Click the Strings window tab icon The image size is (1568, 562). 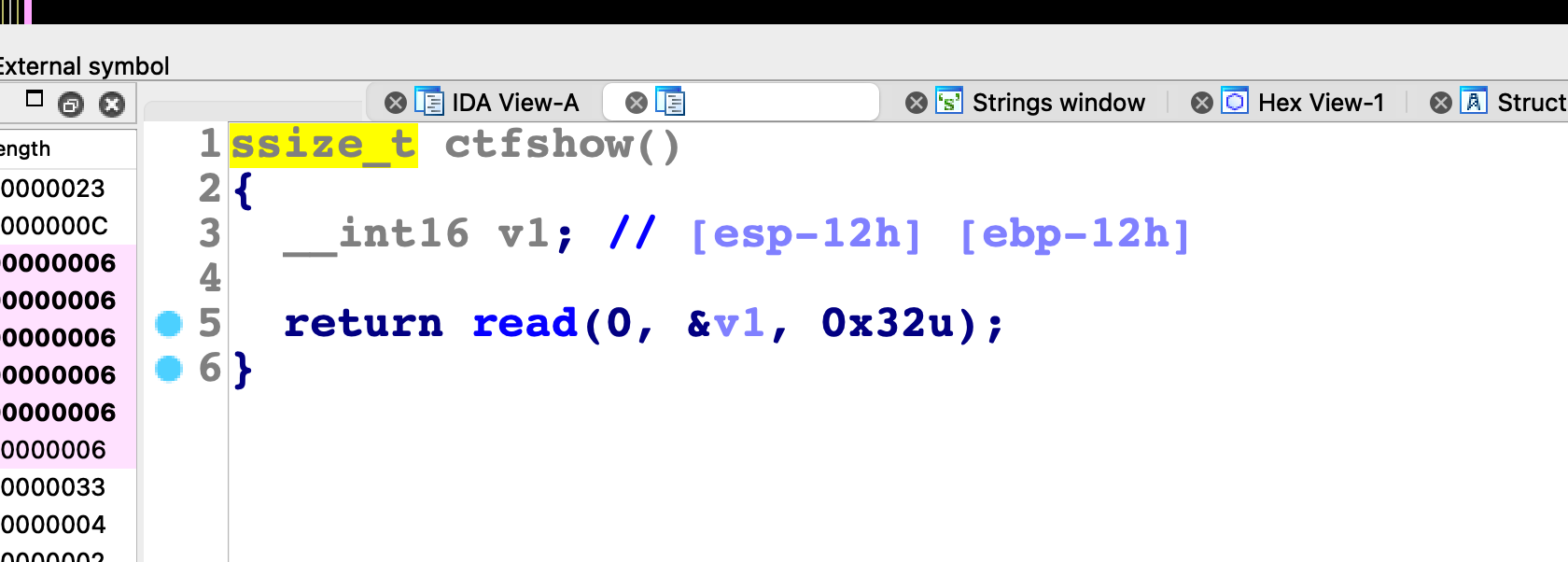click(949, 101)
